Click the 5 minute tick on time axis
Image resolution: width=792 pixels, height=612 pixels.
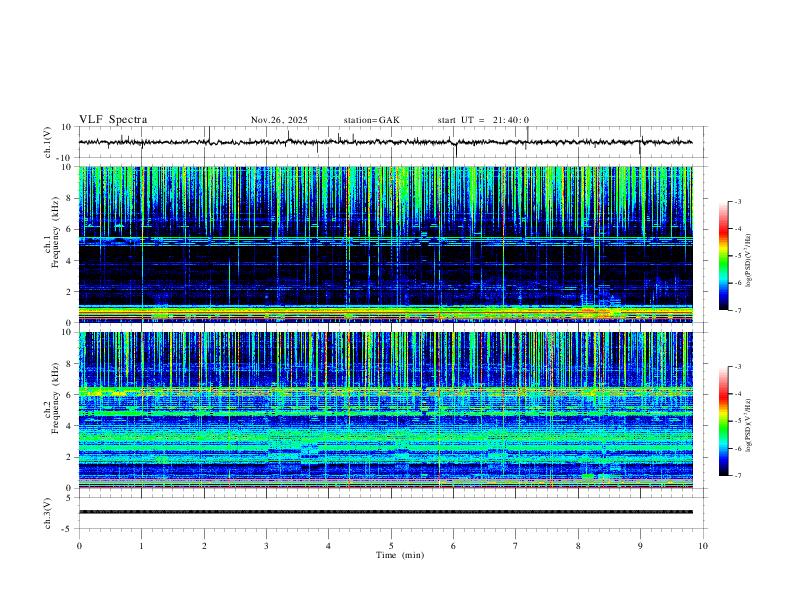click(x=391, y=546)
